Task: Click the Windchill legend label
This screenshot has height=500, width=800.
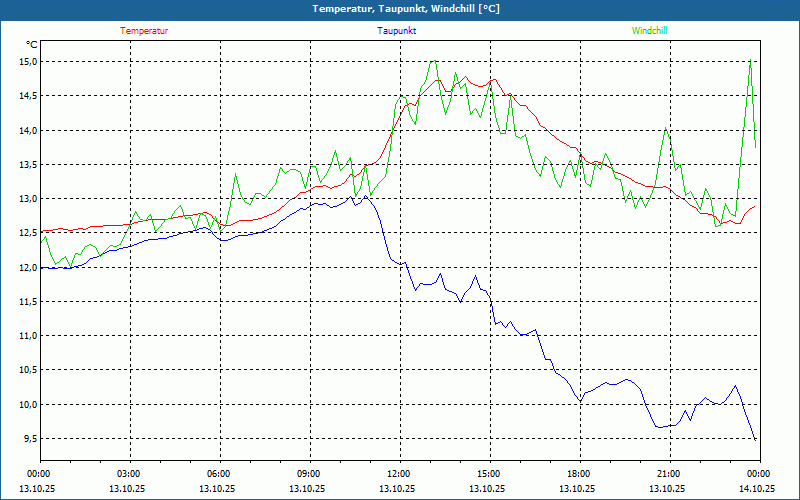Action: click(649, 31)
